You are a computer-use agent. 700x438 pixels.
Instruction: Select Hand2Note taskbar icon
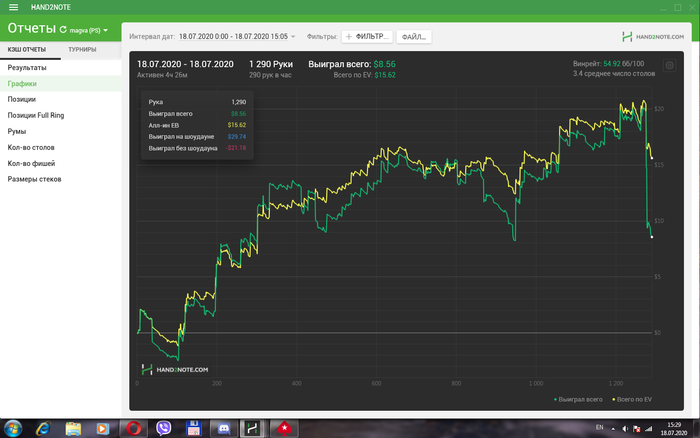pos(253,429)
